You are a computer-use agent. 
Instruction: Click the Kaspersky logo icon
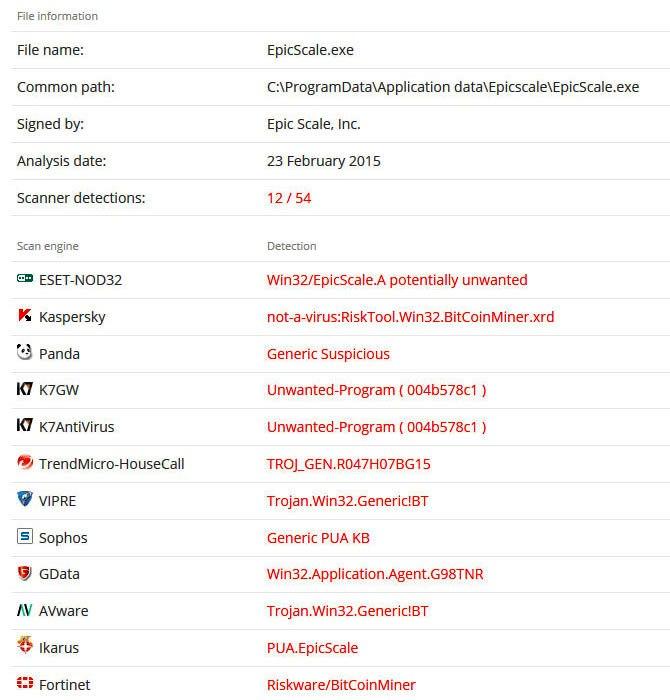point(25,315)
